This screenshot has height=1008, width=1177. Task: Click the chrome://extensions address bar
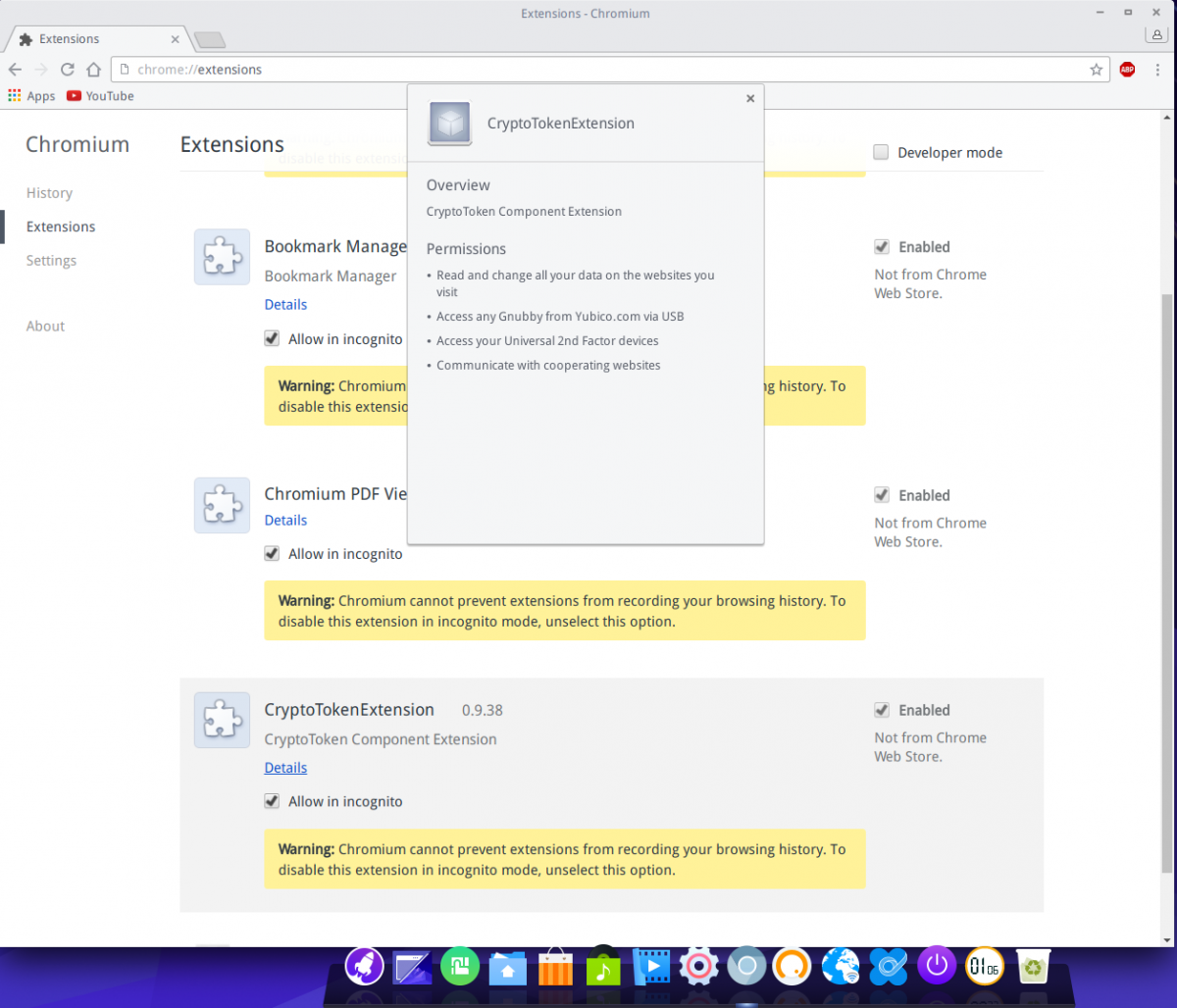tap(608, 70)
